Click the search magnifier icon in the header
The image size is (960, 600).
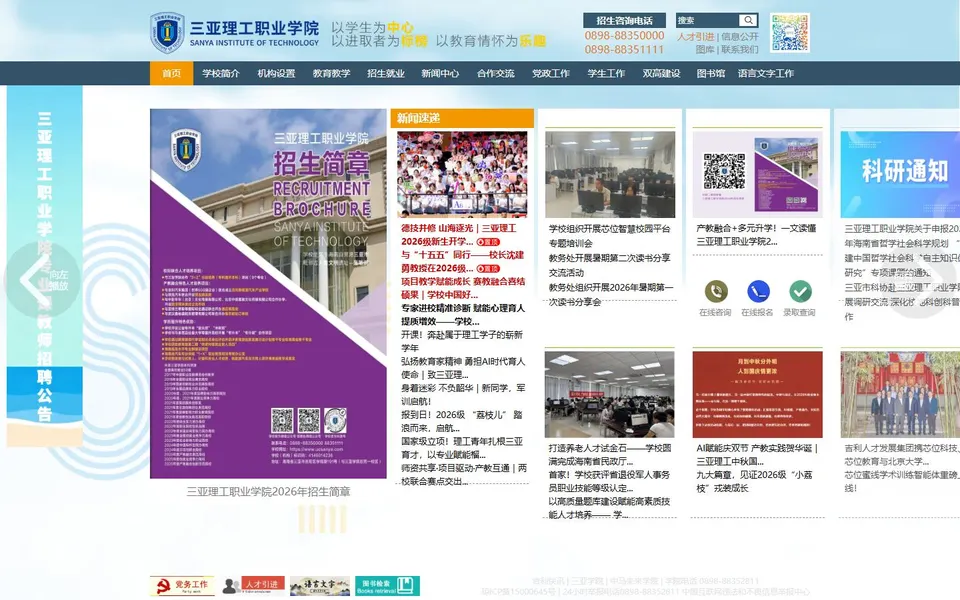[748, 20]
